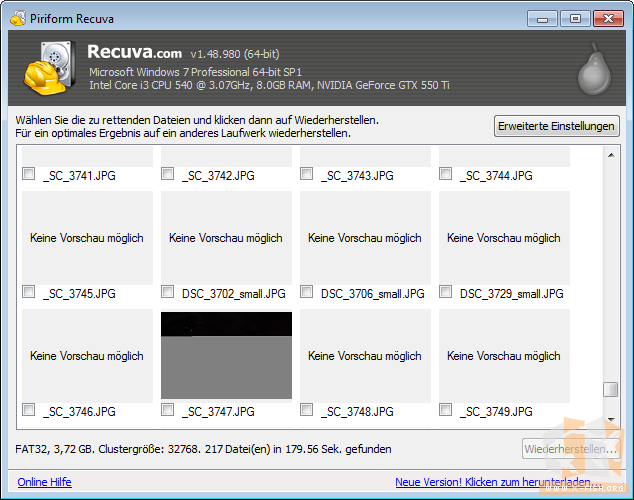634x500 pixels.
Task: Tick the _SC_3749.JPG checkbox
Action: (x=446, y=410)
